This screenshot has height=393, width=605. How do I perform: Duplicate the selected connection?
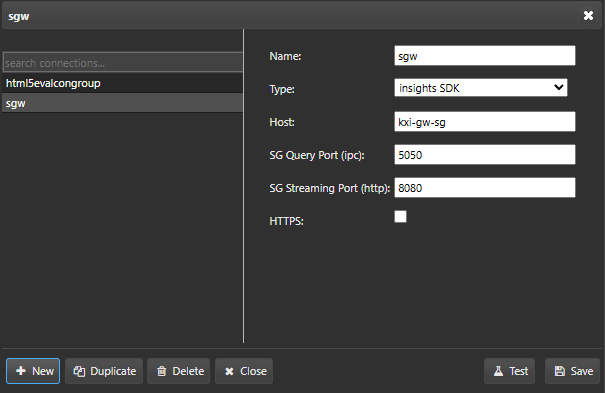point(104,371)
